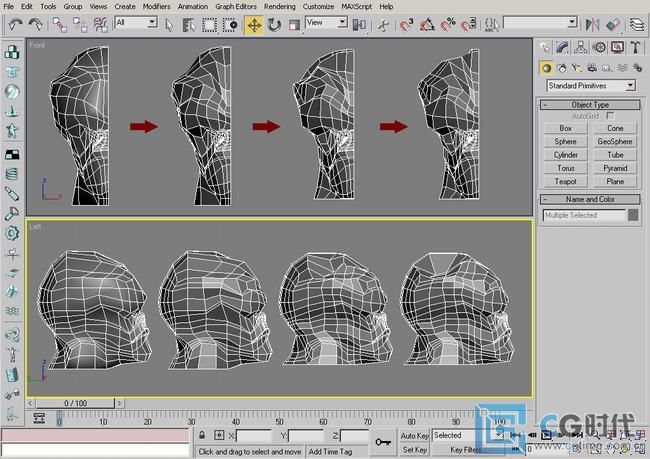Click the Cylinder primitive button
The width and height of the screenshot is (650, 459).
click(565, 155)
